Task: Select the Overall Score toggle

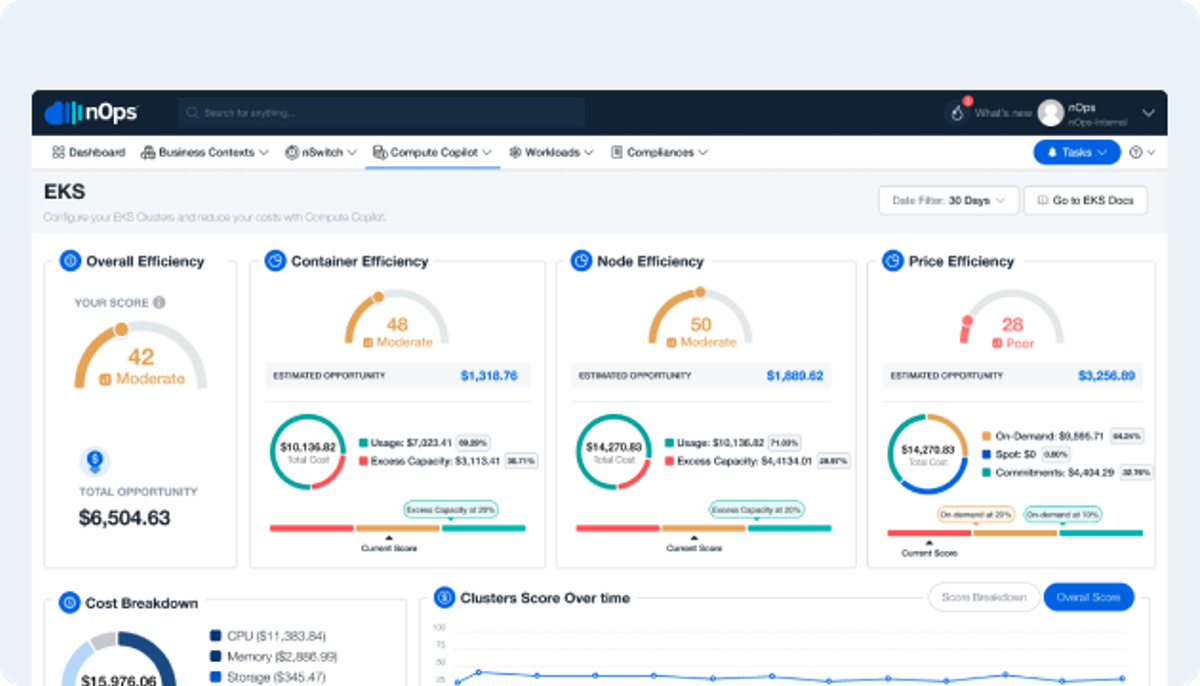Action: coord(1088,597)
